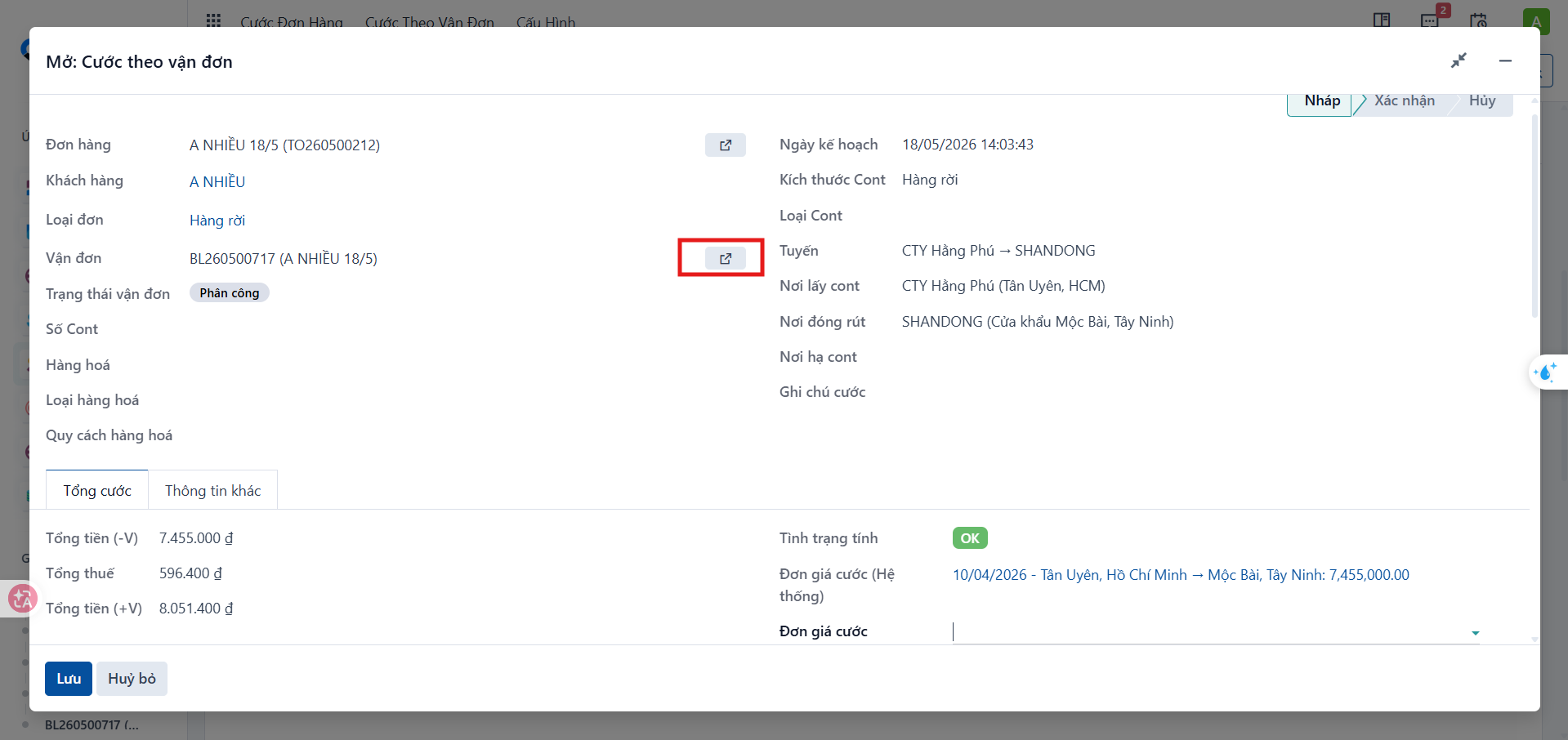Screen dimensions: 1568x740
Task: Save the record with the Lưu button
Action: [69, 679]
